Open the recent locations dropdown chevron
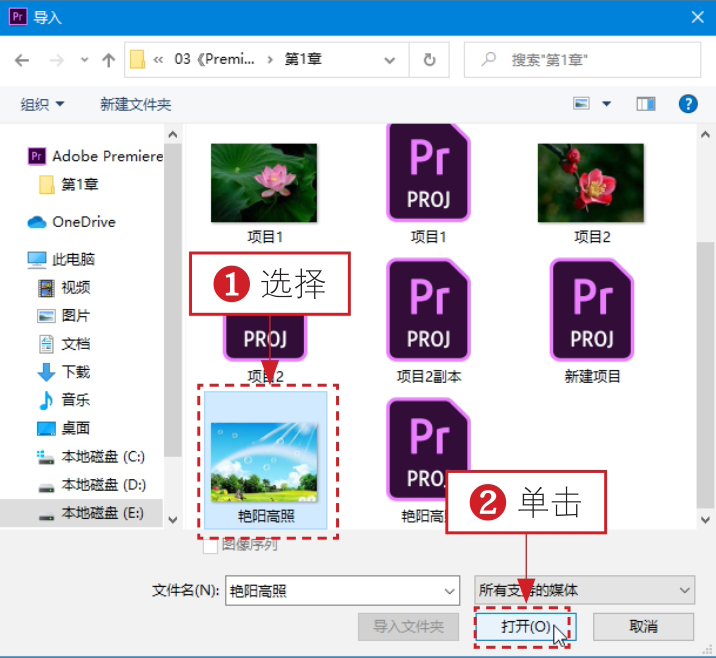 pos(84,60)
